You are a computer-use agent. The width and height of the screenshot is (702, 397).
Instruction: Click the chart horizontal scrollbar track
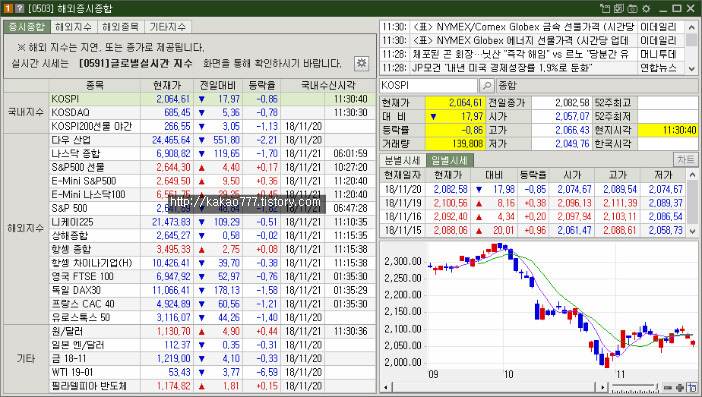pos(495,388)
